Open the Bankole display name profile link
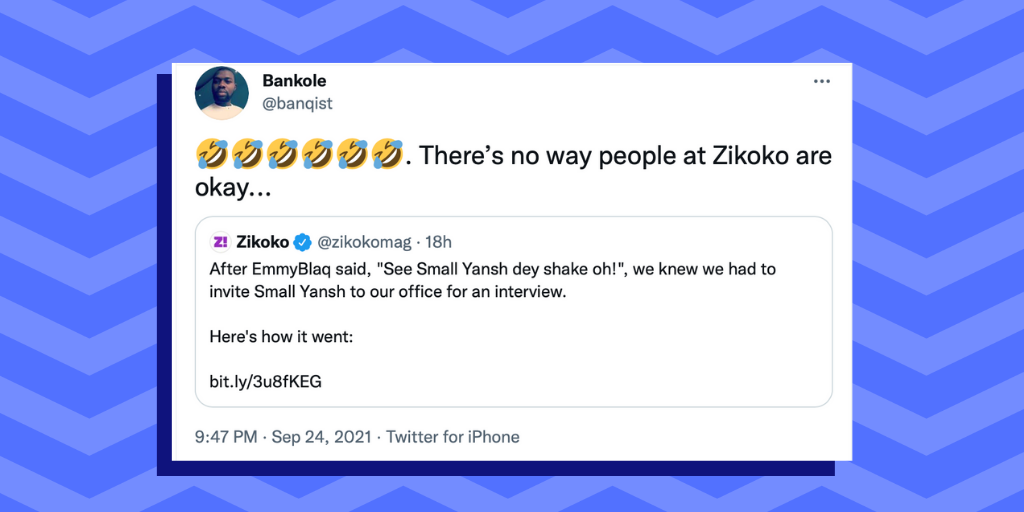Image resolution: width=1024 pixels, height=512 pixels. pos(295,80)
